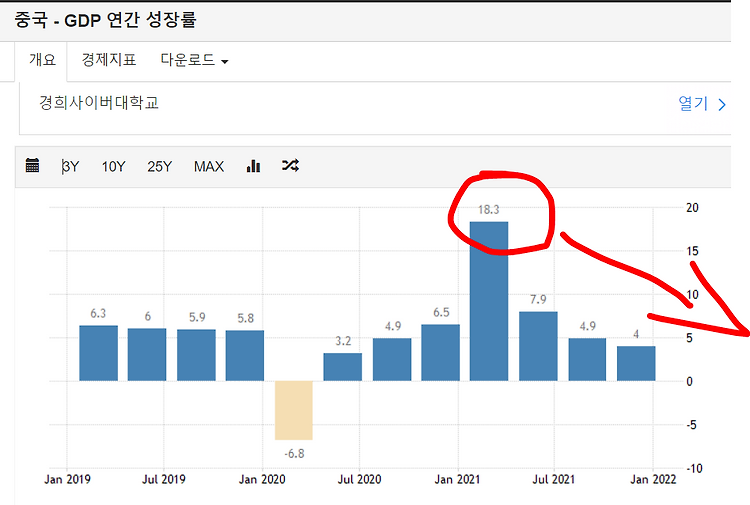This screenshot has width=750, height=505.
Task: Click the bar with the value label 6
Action: click(147, 354)
